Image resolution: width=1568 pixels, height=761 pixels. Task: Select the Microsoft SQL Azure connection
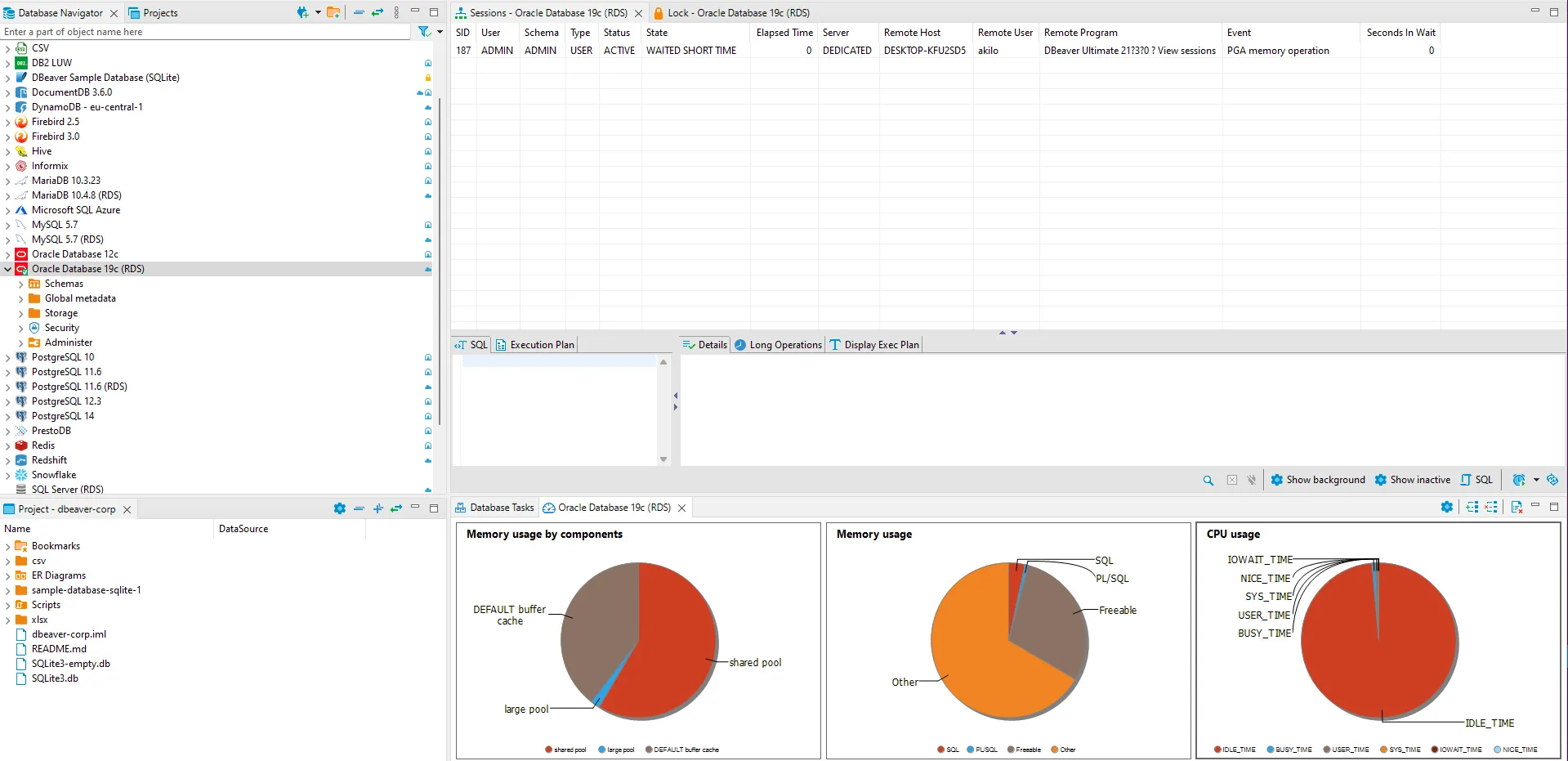(x=76, y=210)
